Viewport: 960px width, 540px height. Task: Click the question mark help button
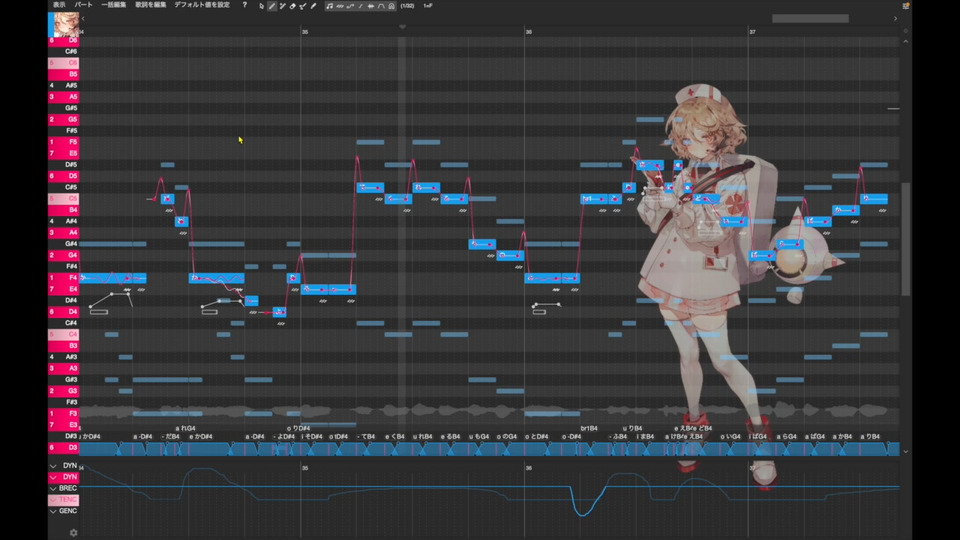pos(244,5)
